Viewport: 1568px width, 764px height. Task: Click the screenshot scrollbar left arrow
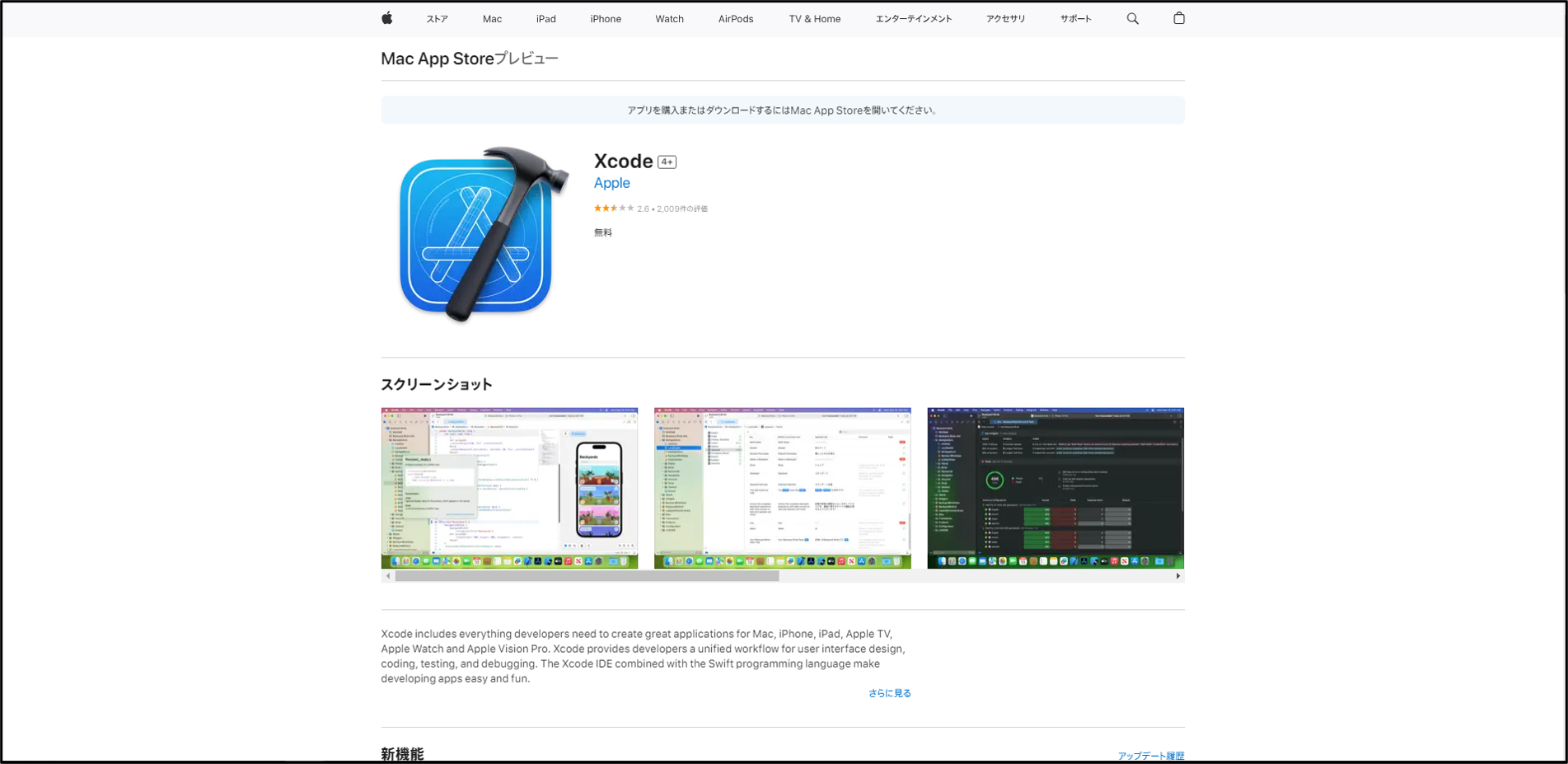[x=388, y=576]
